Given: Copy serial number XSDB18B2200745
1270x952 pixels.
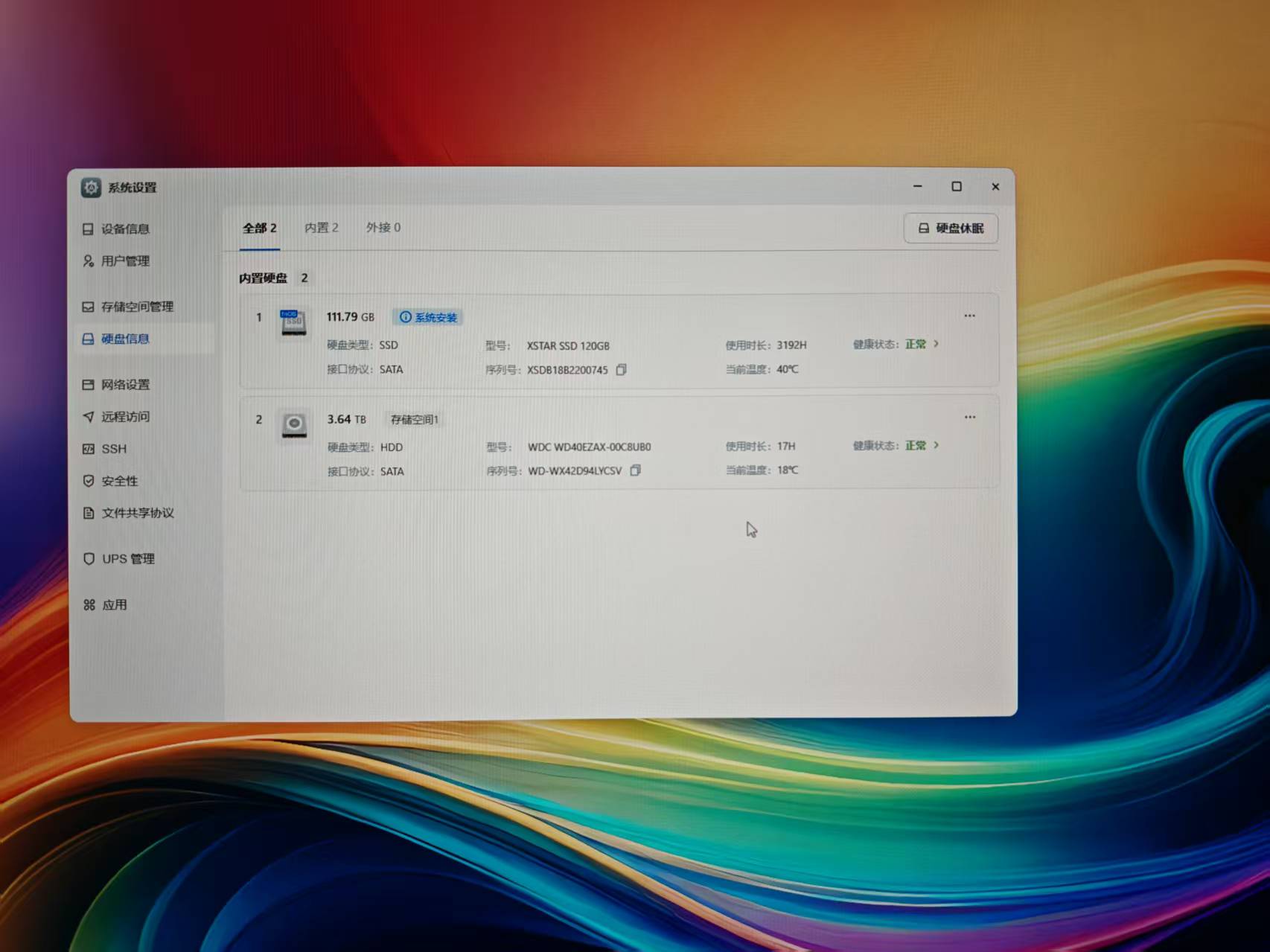Looking at the screenshot, I should 621,369.
